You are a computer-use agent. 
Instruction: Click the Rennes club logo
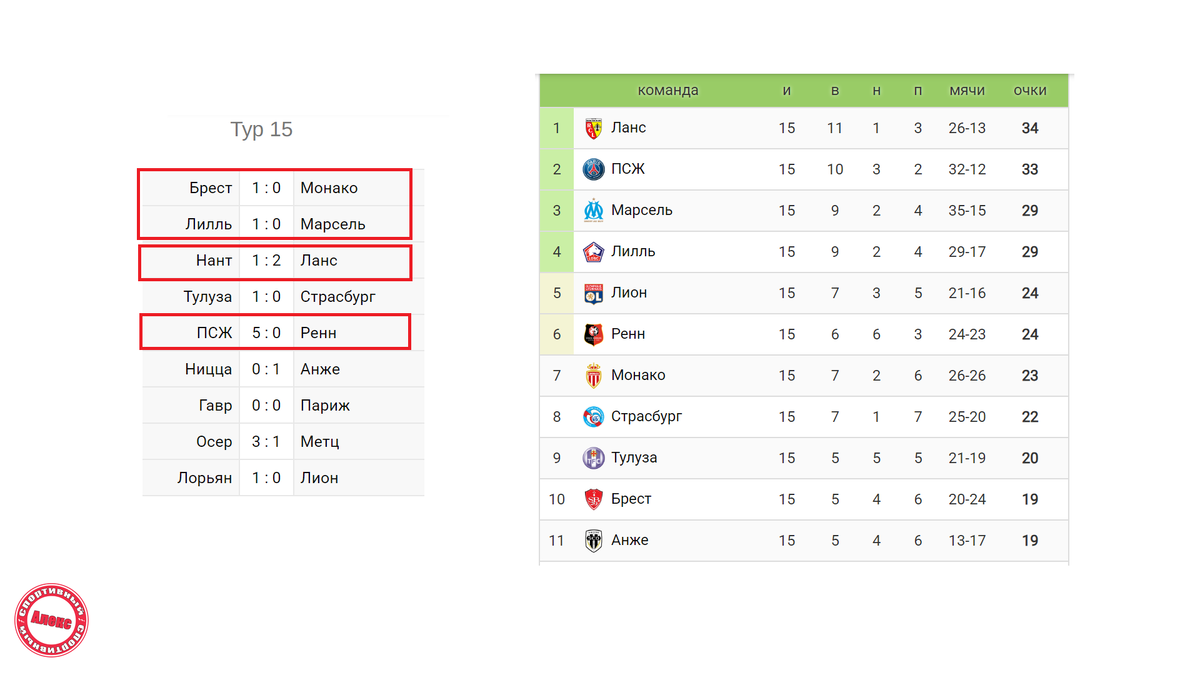pos(594,334)
